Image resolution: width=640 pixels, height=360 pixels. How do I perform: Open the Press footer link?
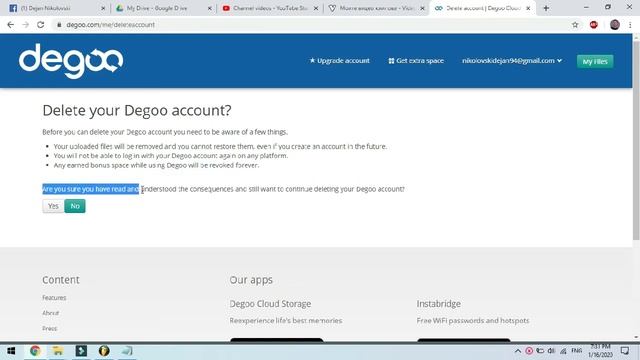click(49, 328)
